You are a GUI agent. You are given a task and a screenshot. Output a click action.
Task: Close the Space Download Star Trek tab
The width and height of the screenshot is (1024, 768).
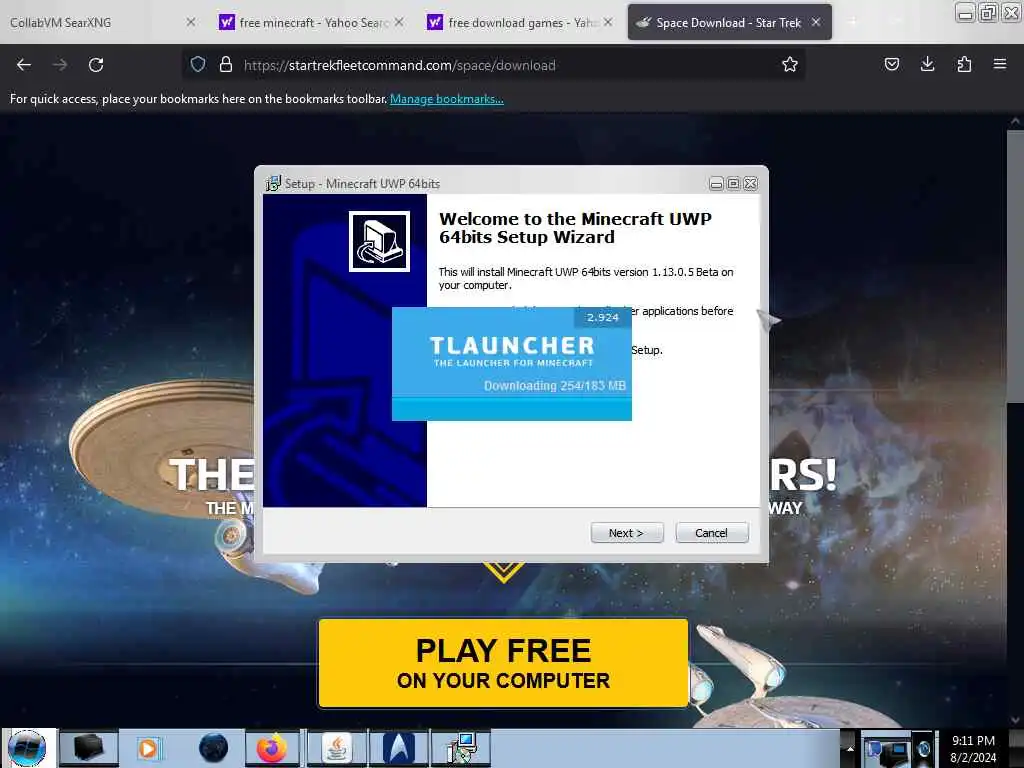tap(816, 22)
